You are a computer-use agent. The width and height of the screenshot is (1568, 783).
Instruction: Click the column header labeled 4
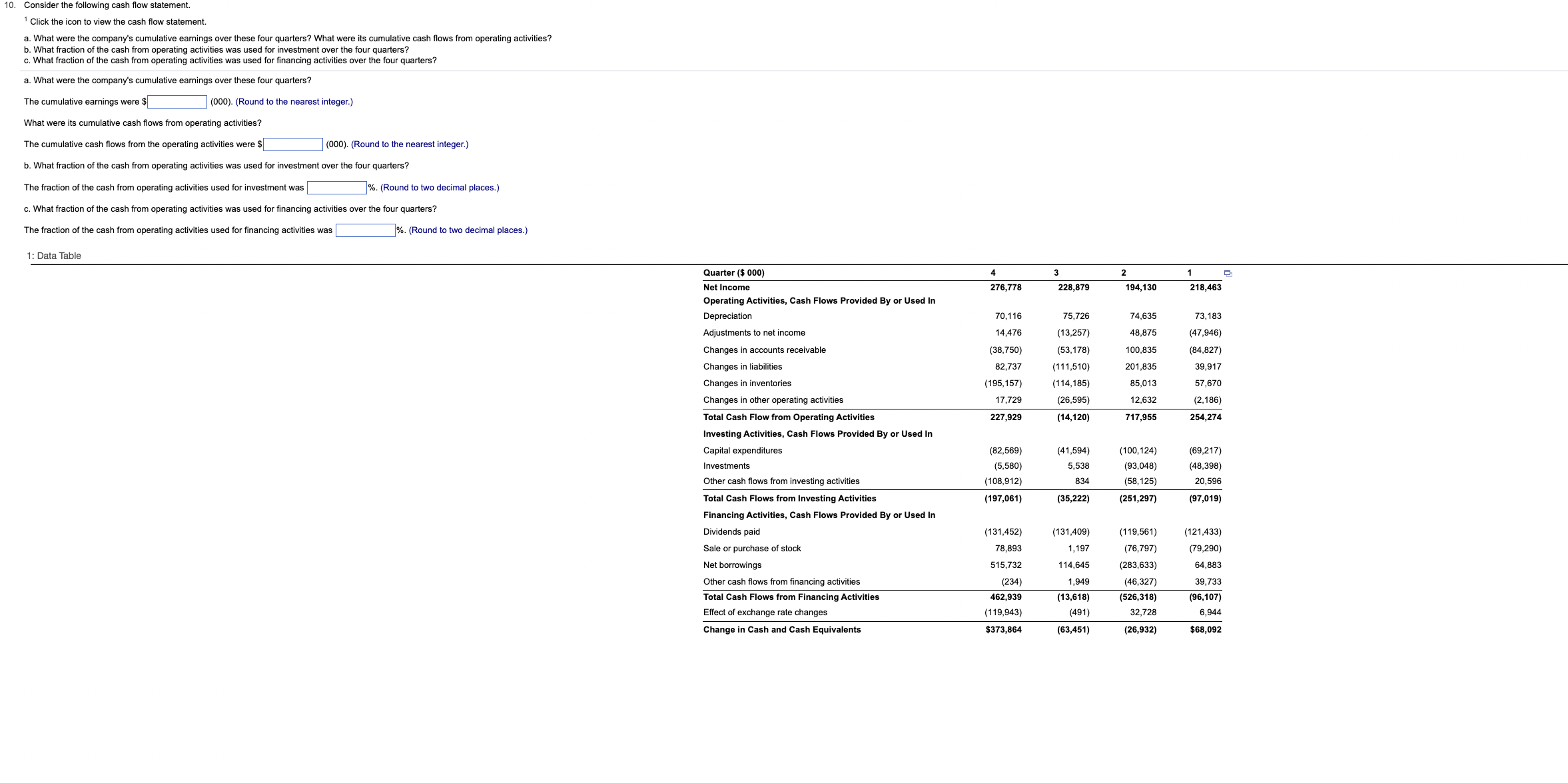992,272
